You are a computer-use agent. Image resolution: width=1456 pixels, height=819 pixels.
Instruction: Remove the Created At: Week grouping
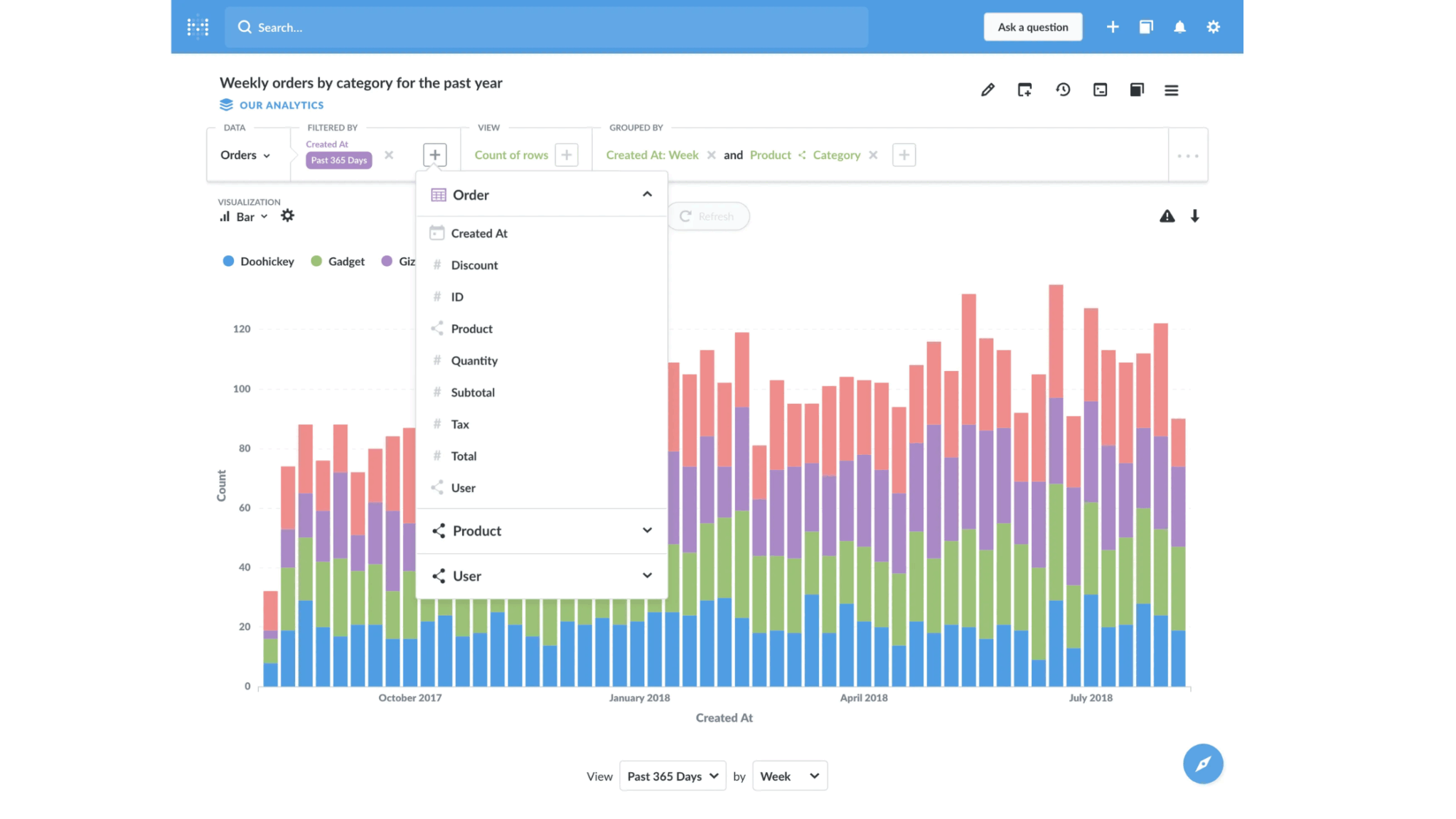(711, 155)
